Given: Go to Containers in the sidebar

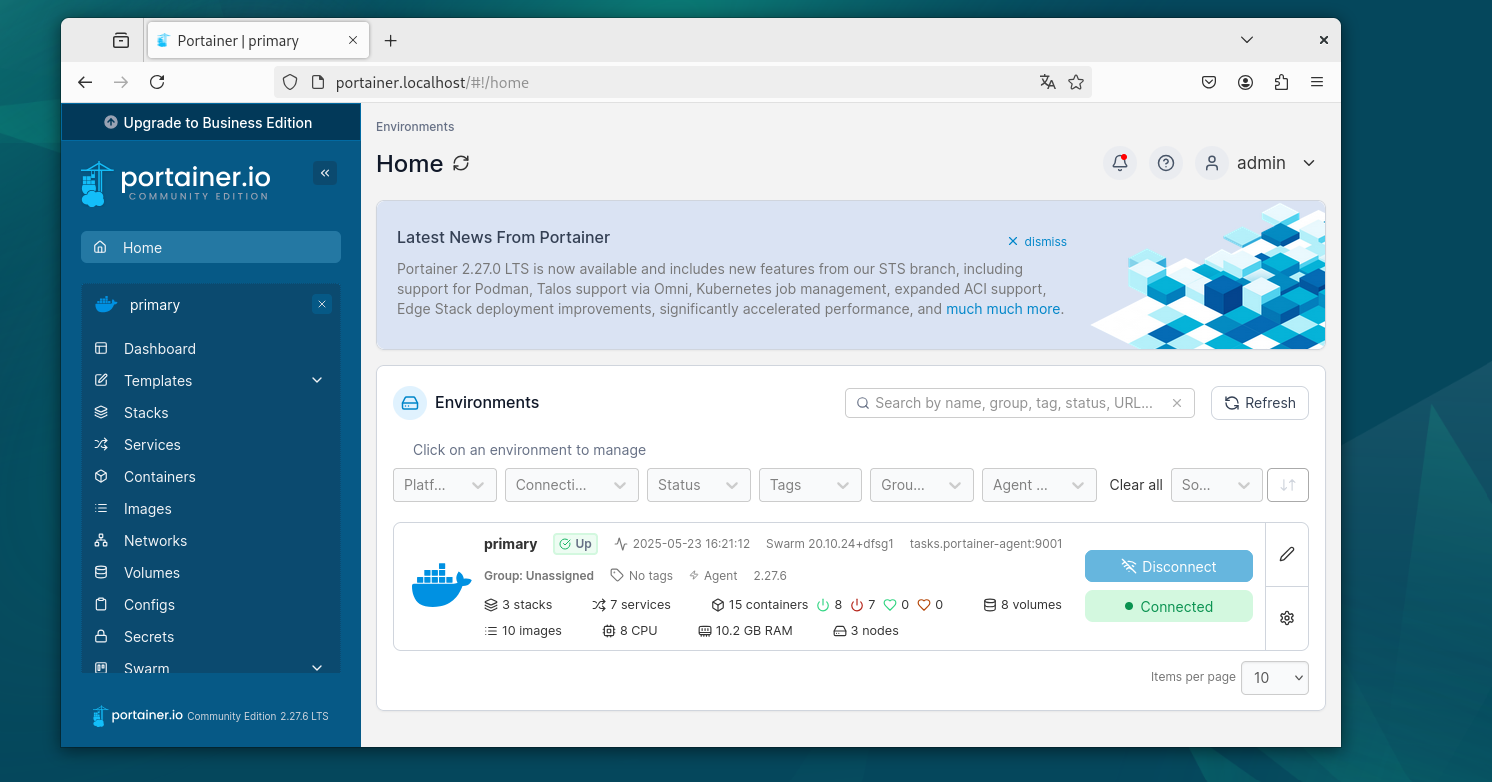Looking at the screenshot, I should (x=159, y=477).
